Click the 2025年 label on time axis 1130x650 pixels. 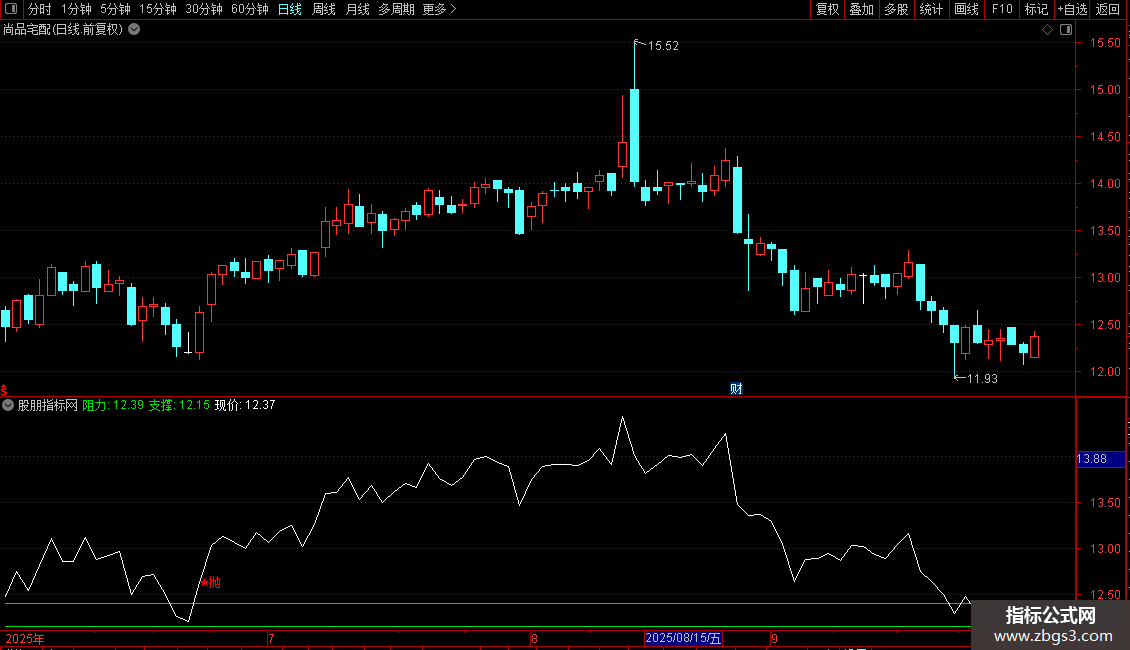(x=25, y=638)
